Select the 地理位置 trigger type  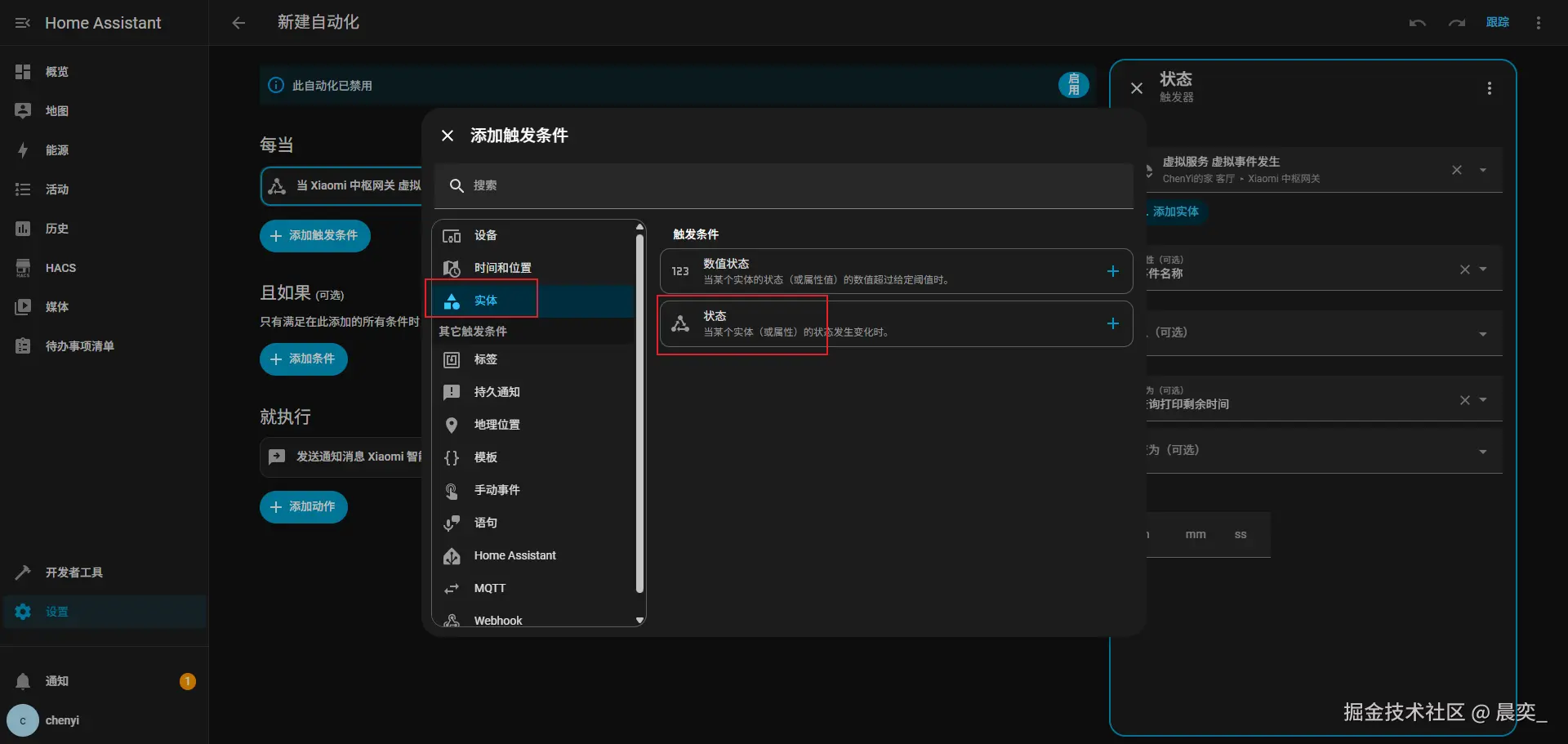[497, 425]
